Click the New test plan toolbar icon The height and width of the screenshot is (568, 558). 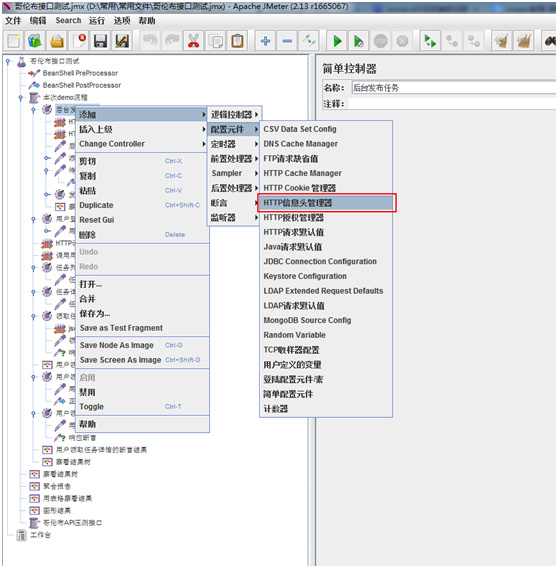click(x=14, y=41)
